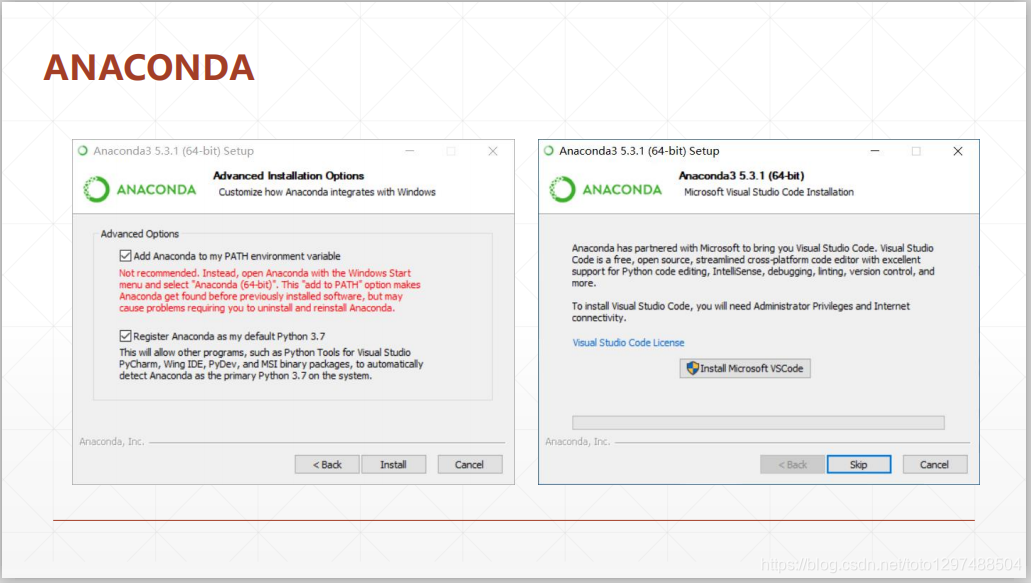Click Anaconda logo in Advanced Options window

point(139,189)
